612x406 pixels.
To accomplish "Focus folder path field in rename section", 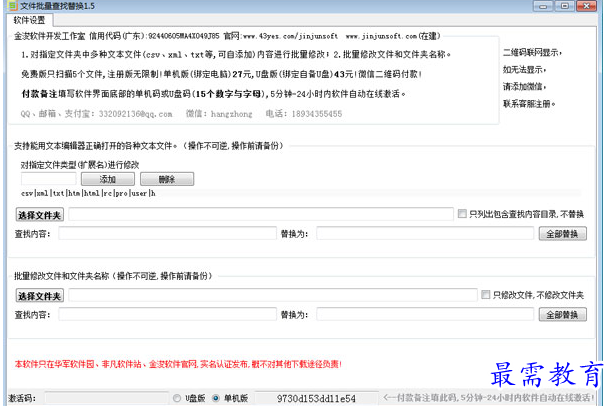I will click(x=273, y=295).
